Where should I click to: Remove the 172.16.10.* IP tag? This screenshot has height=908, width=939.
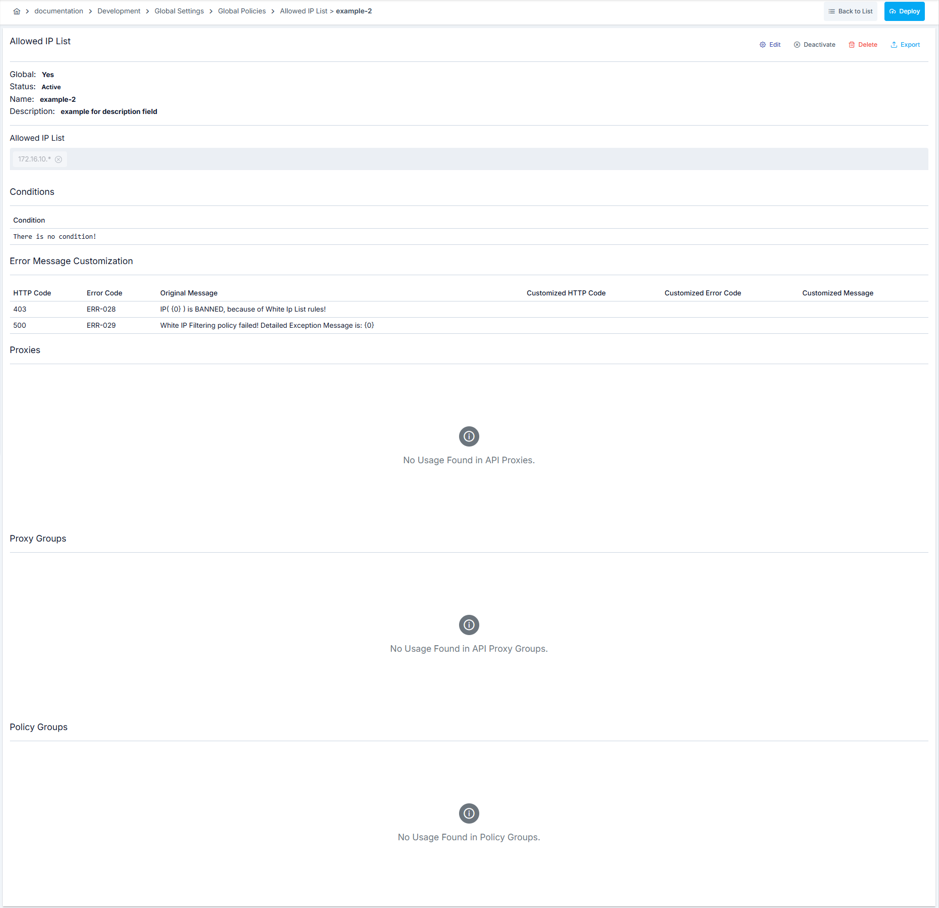(x=59, y=159)
